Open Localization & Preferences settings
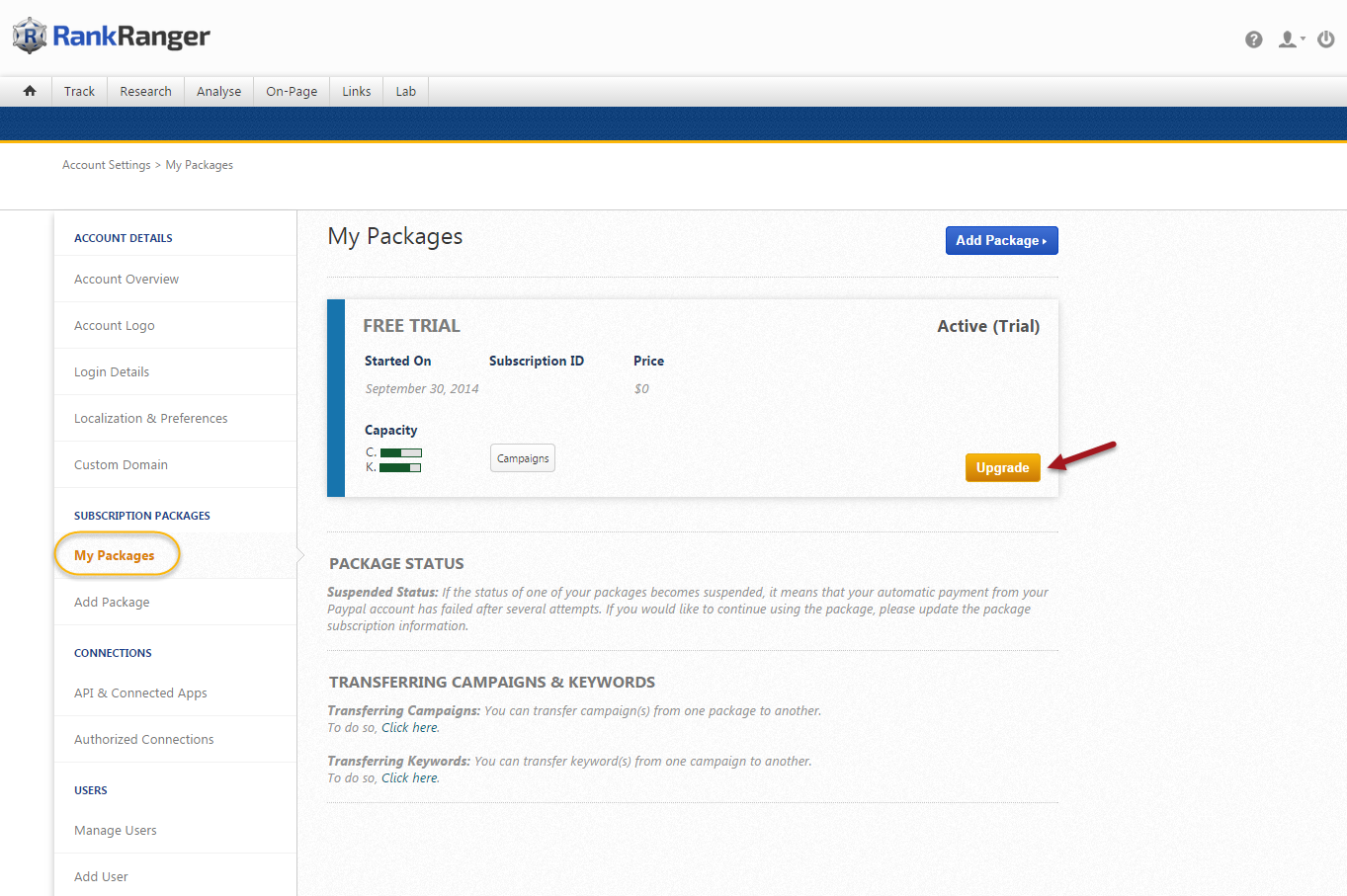 pos(150,419)
